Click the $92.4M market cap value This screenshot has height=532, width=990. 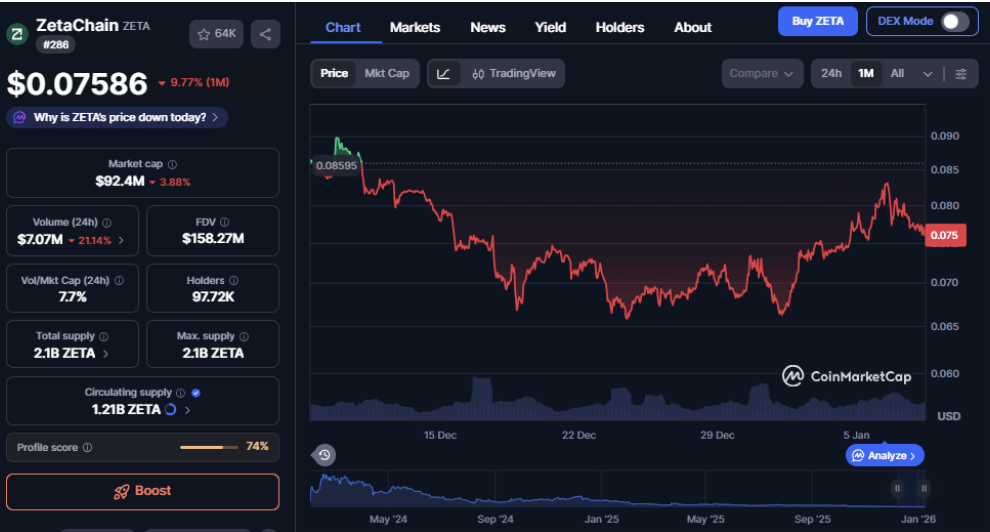coord(120,182)
